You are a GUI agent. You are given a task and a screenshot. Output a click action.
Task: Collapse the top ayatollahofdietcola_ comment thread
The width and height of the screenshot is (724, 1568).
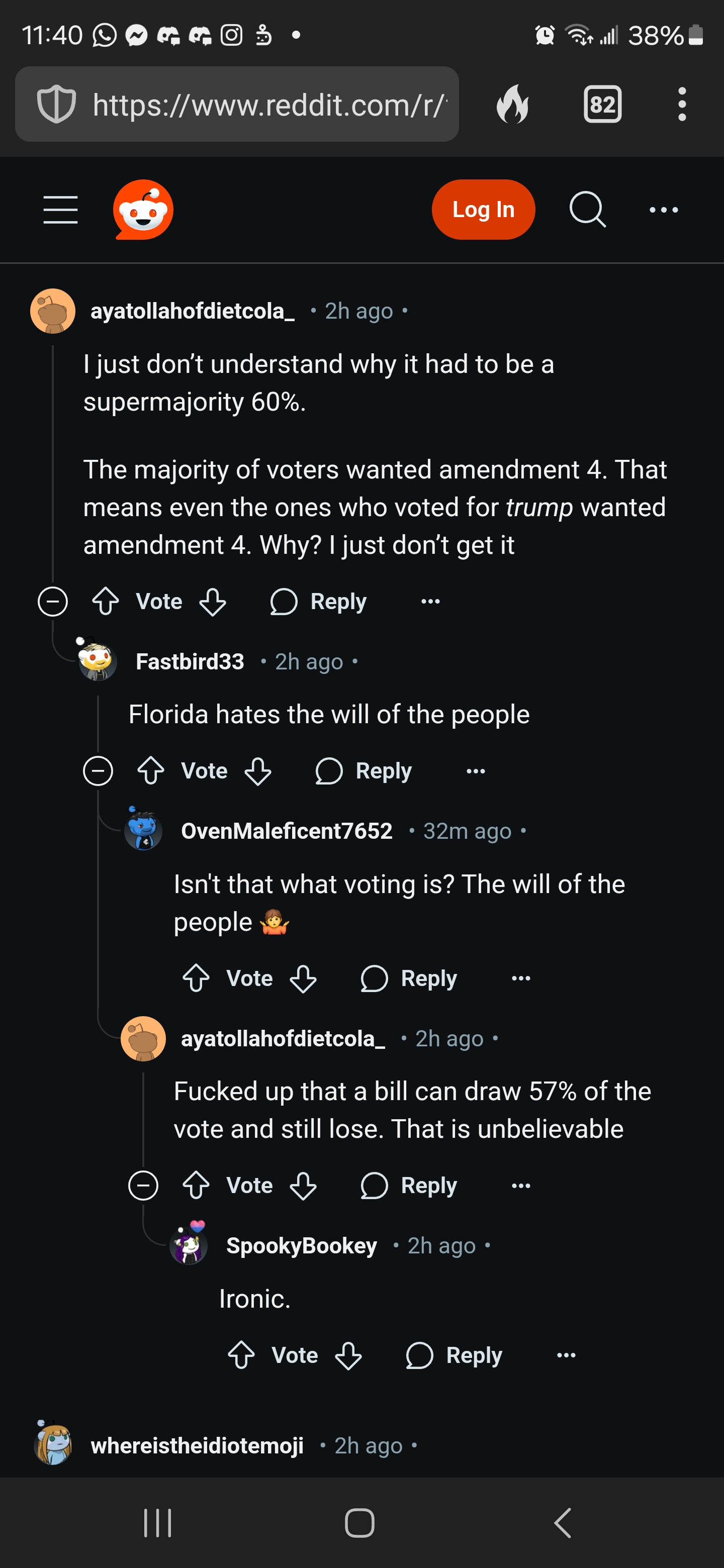53,602
